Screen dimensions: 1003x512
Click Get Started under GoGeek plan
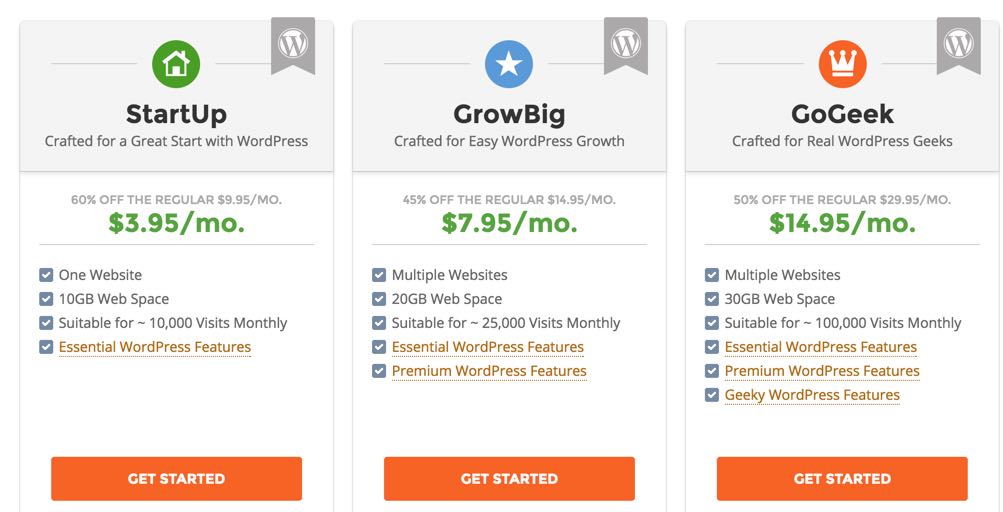[842, 479]
